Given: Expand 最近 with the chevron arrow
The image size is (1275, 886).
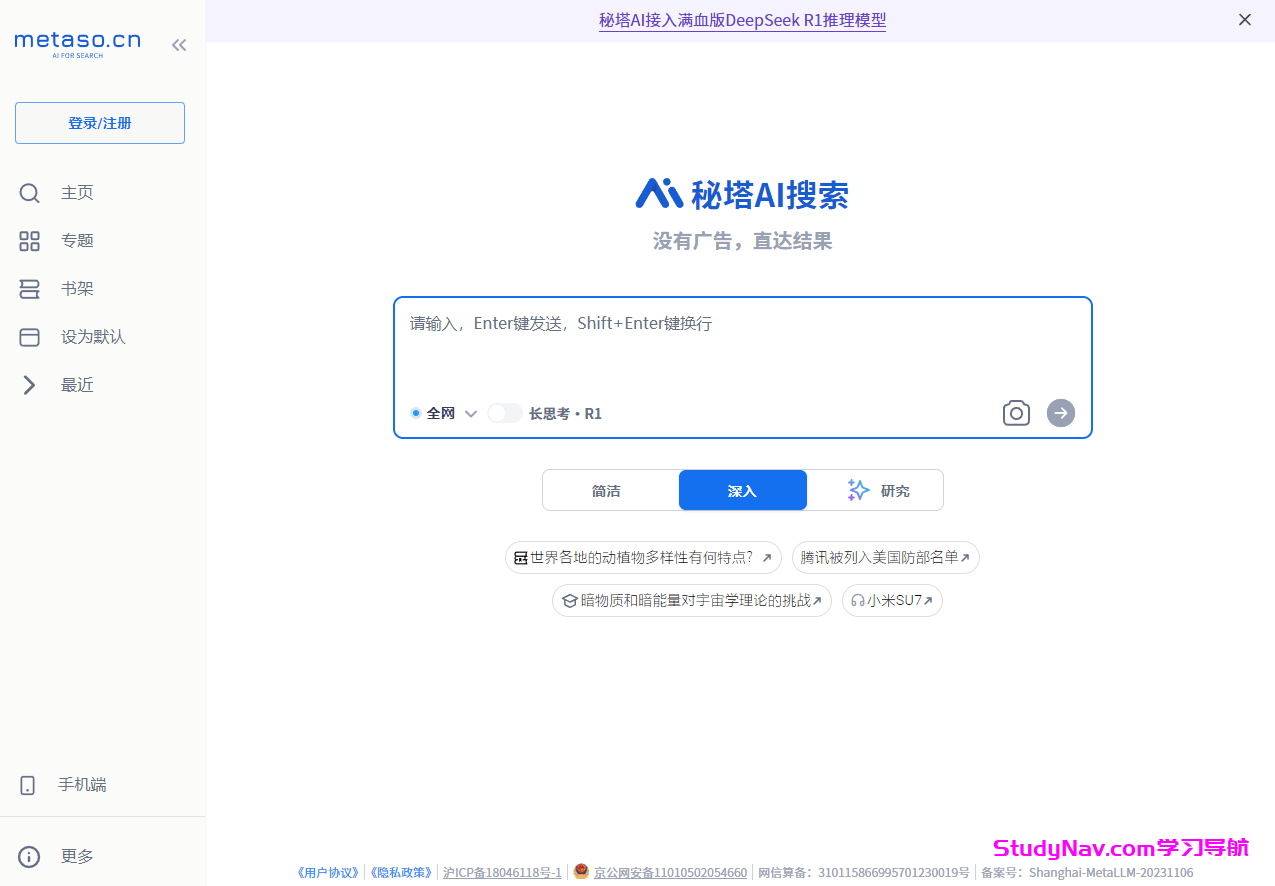Looking at the screenshot, I should click(29, 385).
